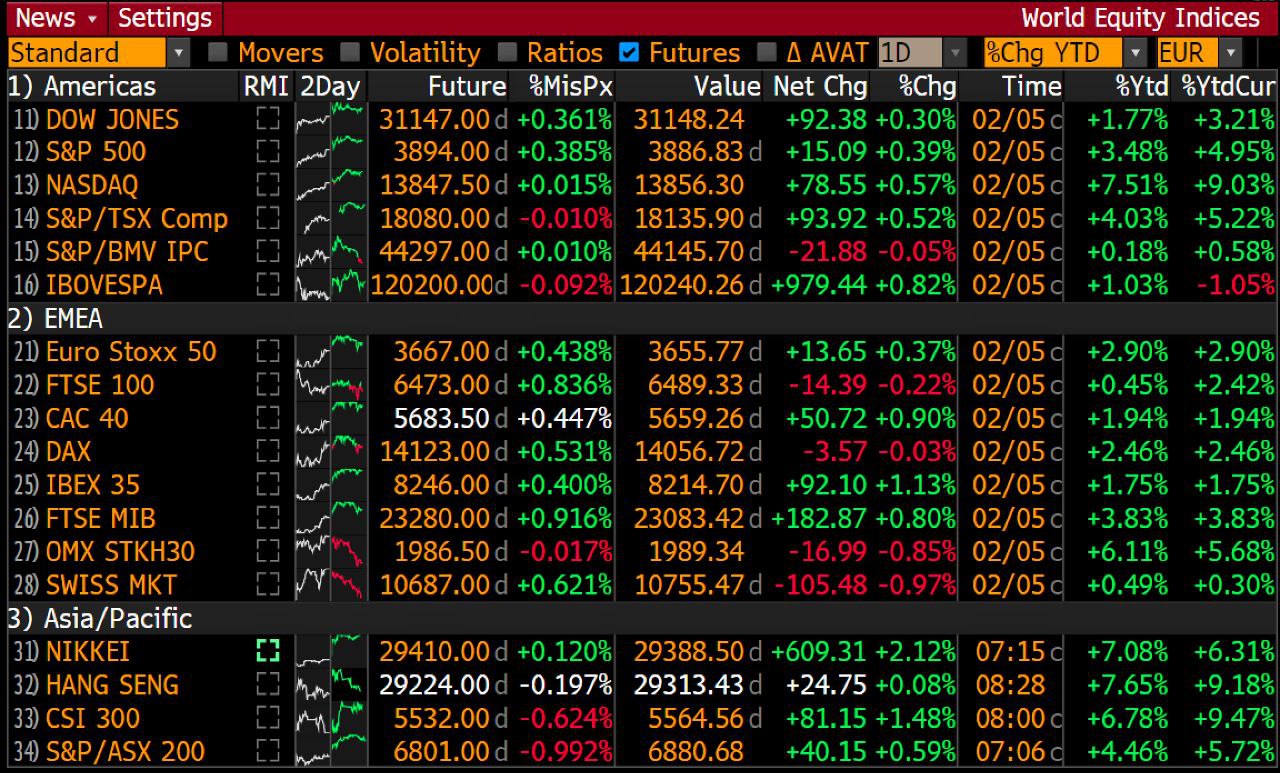The image size is (1280, 773).
Task: Open the CSI 300 2Day sparkline chart
Action: coord(330,718)
